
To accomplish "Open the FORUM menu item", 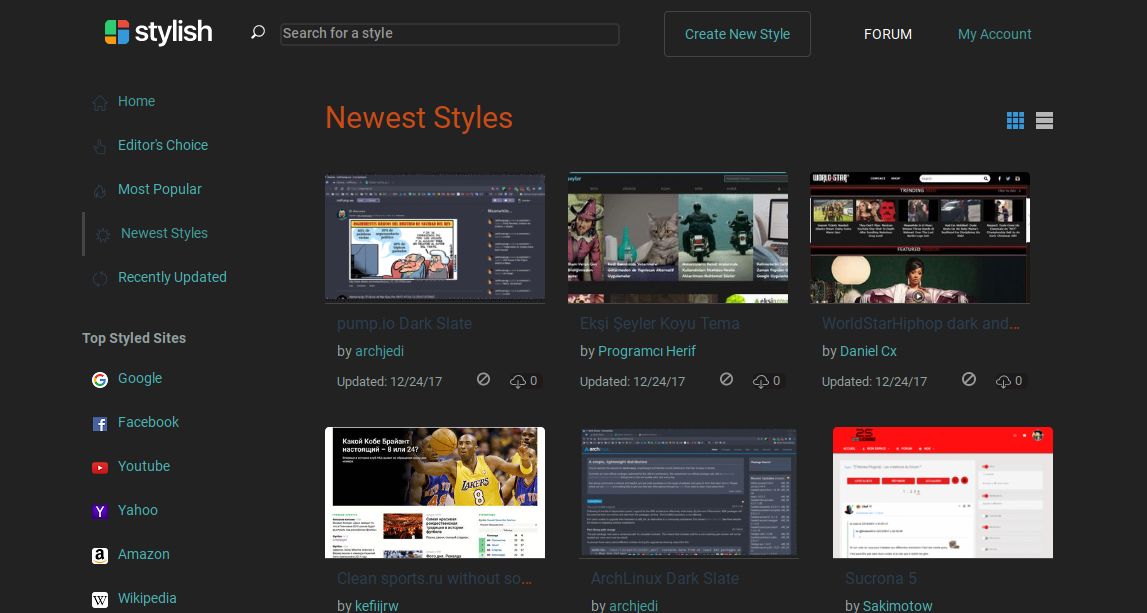I will point(888,34).
